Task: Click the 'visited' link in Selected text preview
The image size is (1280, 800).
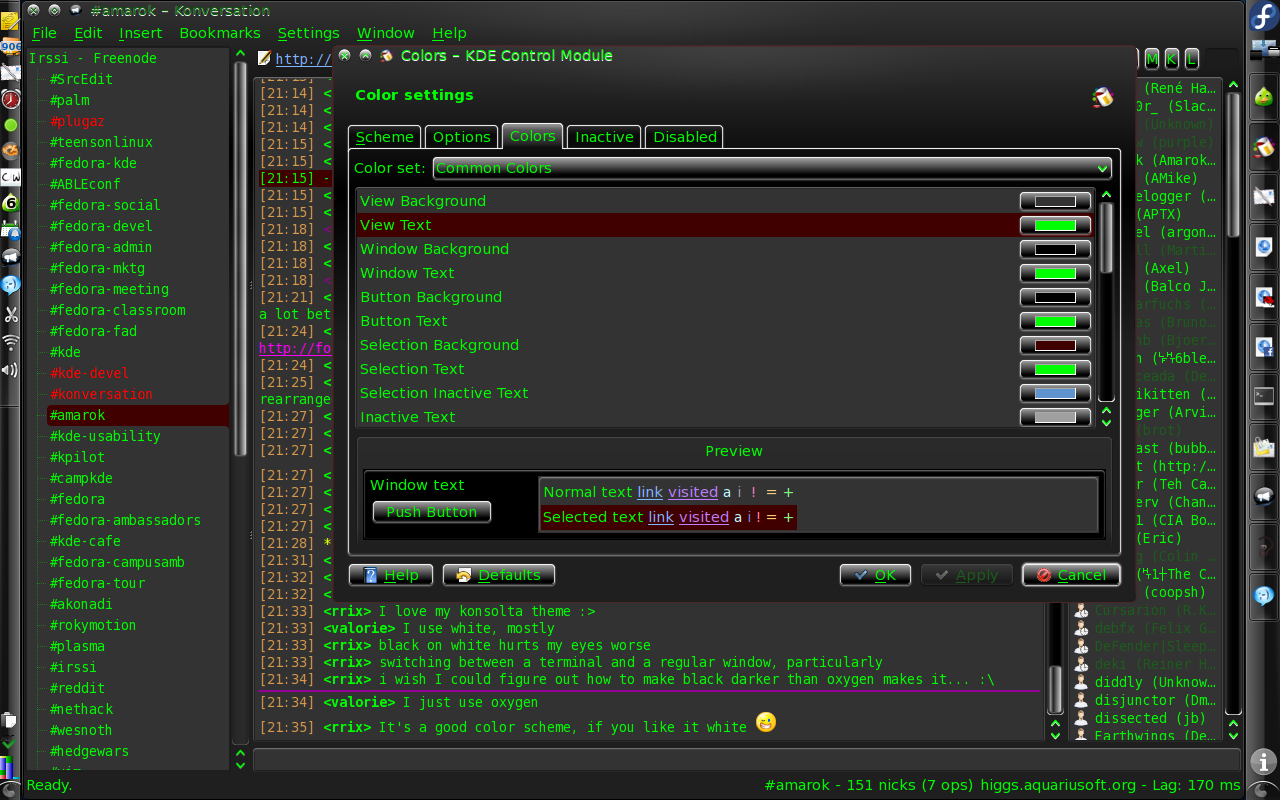Action: tap(704, 517)
